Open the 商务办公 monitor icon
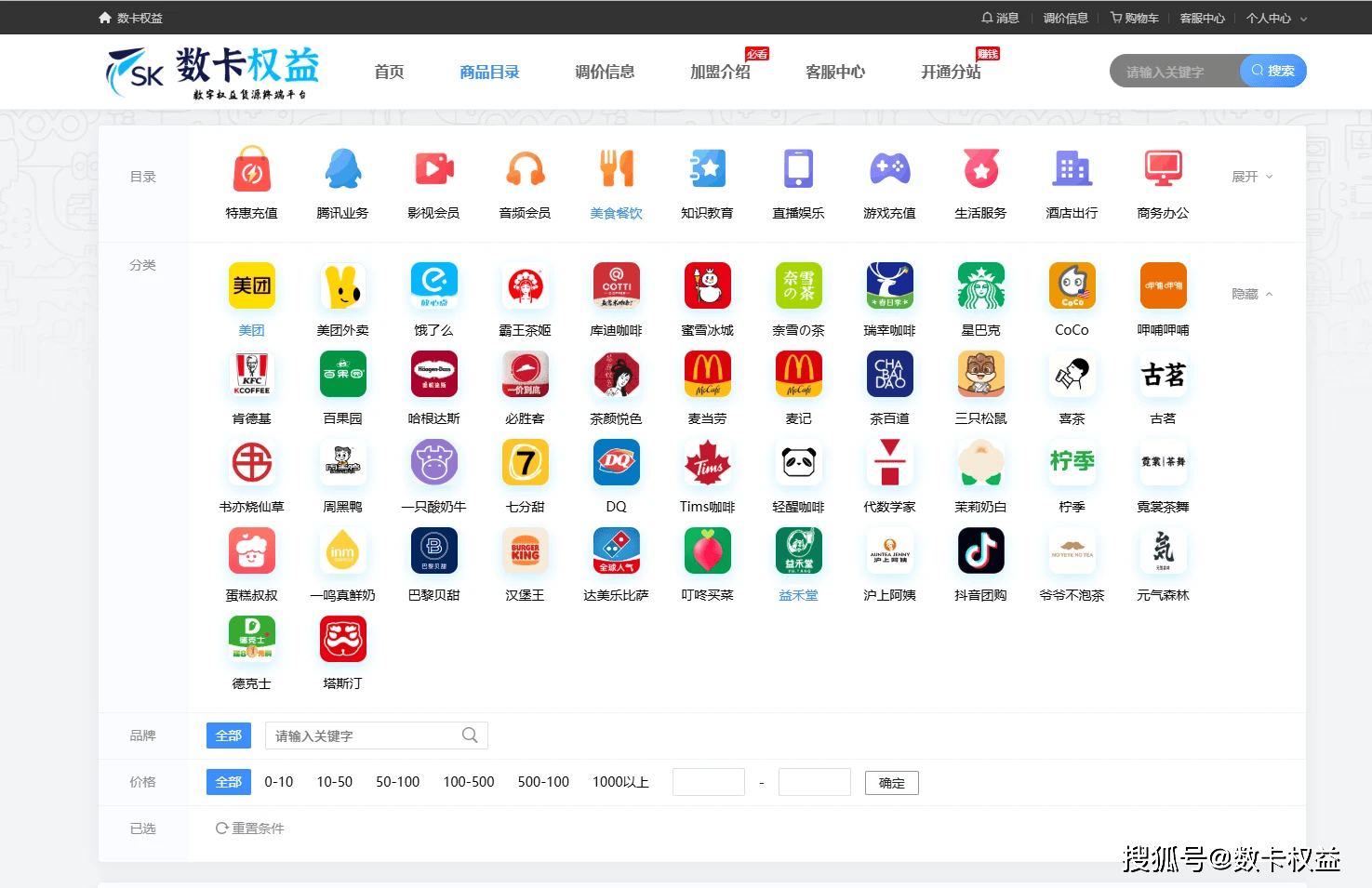This screenshot has height=888, width=1372. 1163,169
